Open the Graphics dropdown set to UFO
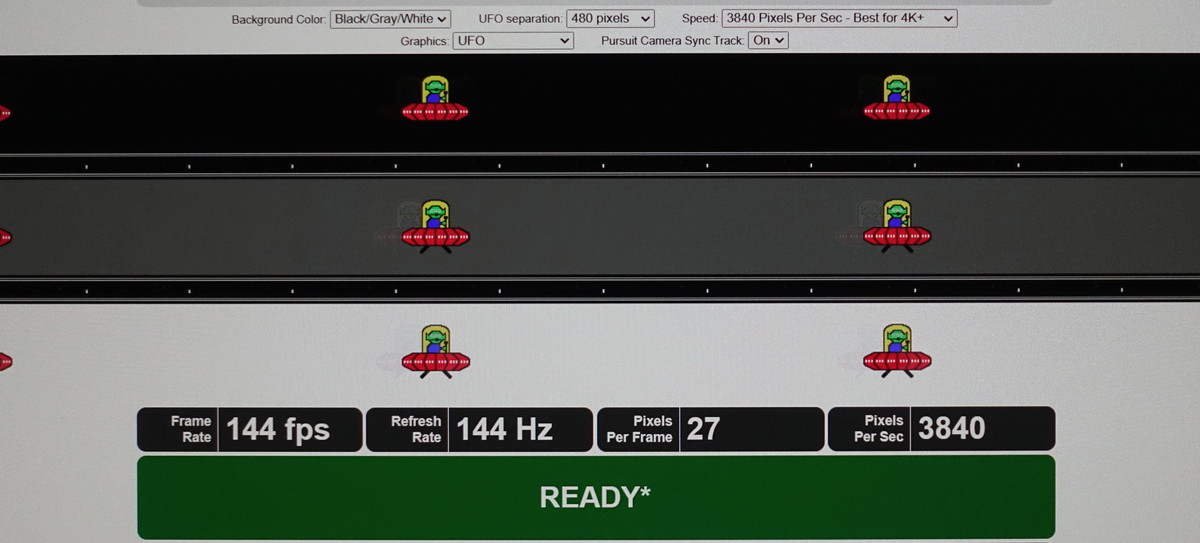The width and height of the screenshot is (1200, 543). click(x=513, y=41)
